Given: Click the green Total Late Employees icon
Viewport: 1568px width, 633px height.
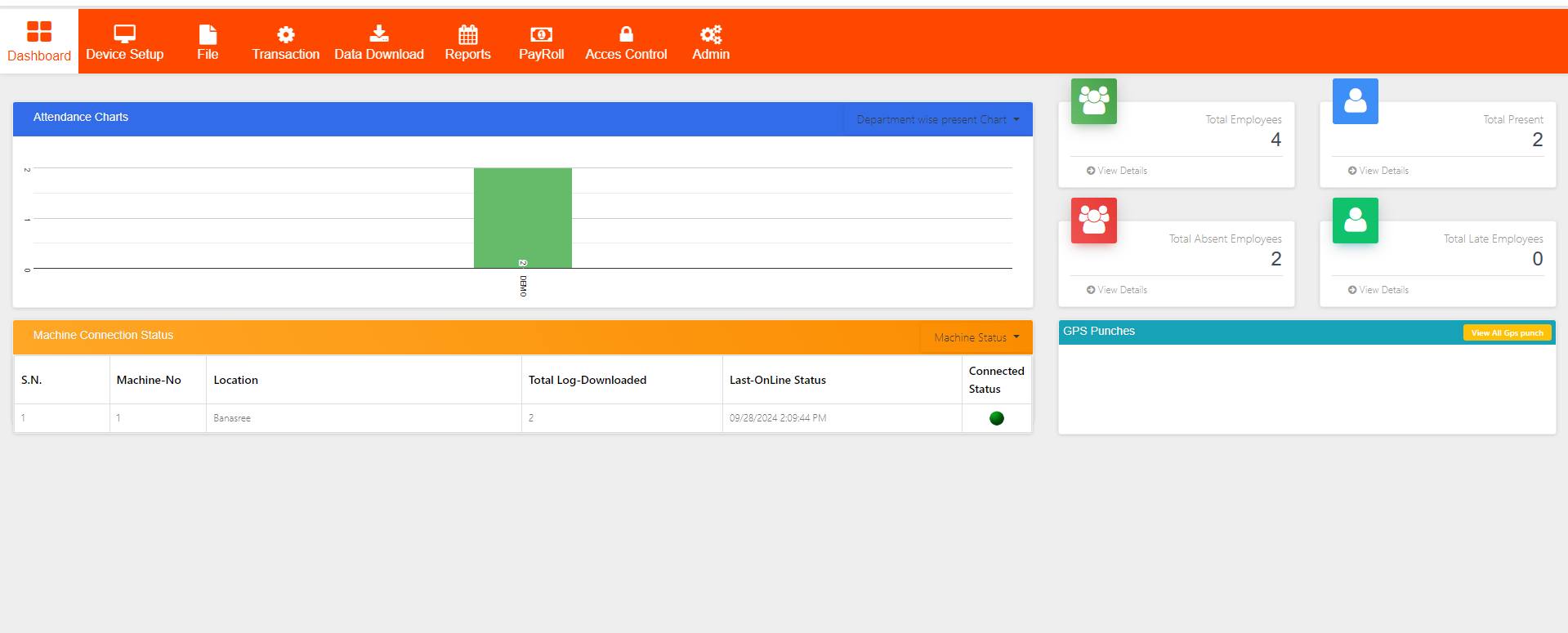Looking at the screenshot, I should 1355,221.
